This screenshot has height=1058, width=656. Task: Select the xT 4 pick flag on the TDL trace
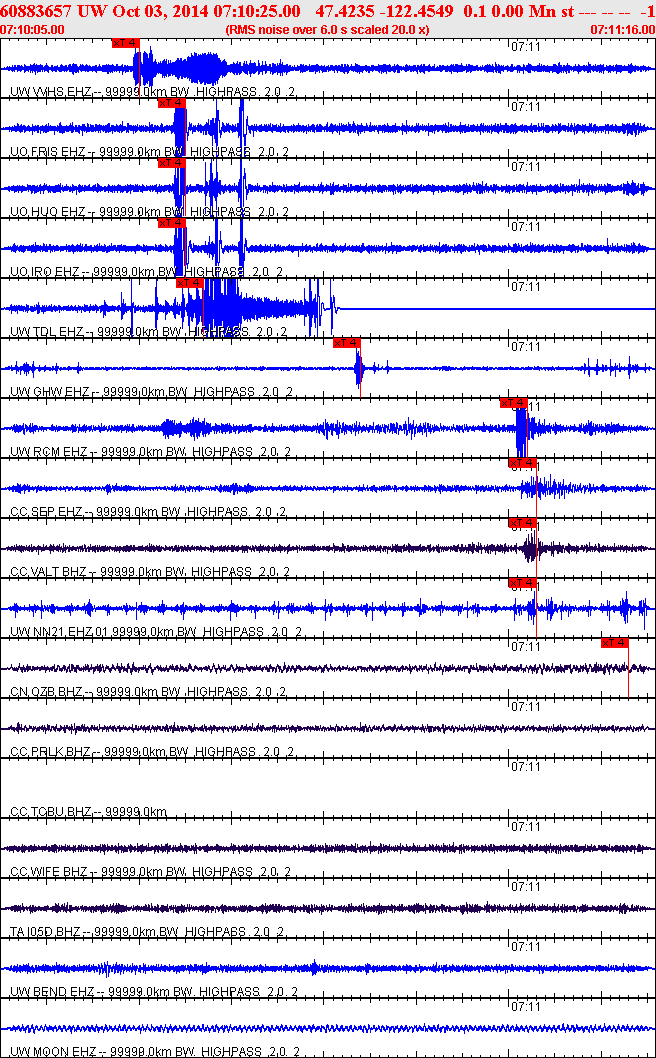tap(189, 283)
